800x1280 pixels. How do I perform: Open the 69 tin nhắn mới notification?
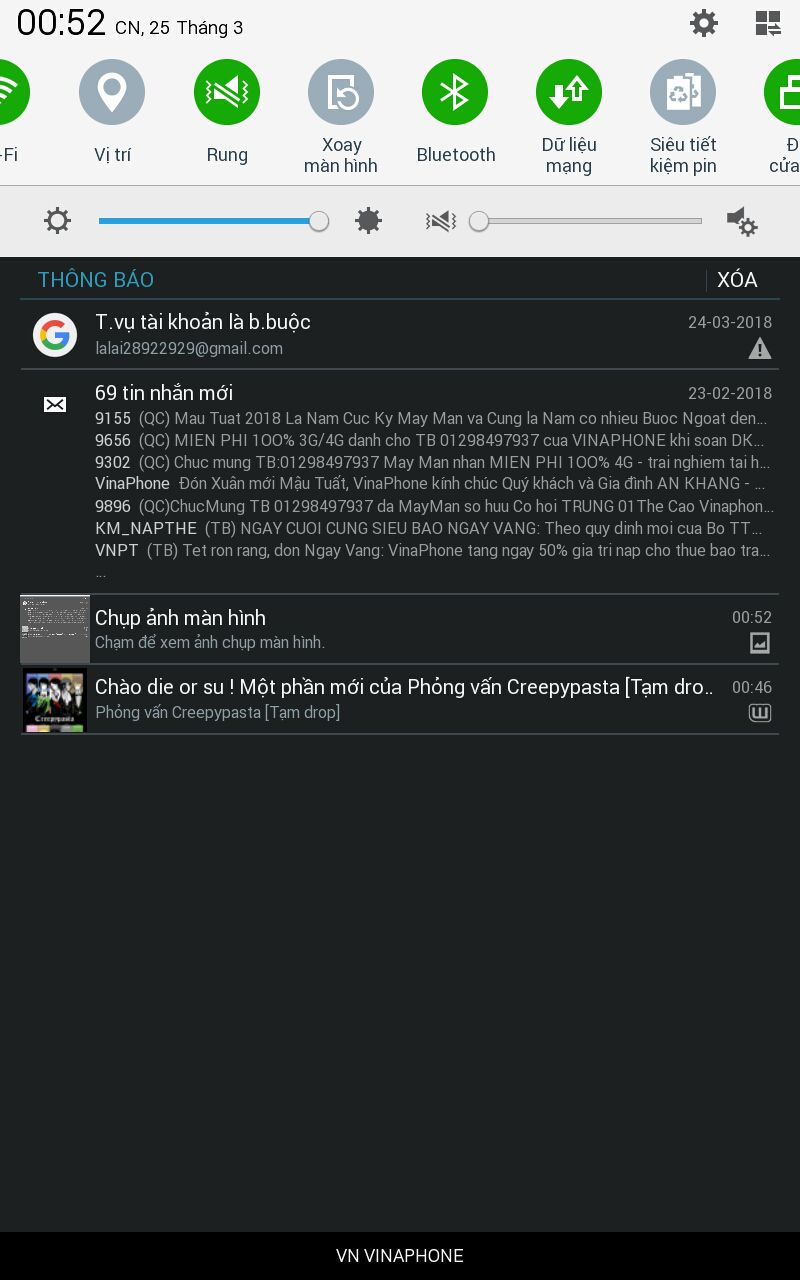(400, 481)
